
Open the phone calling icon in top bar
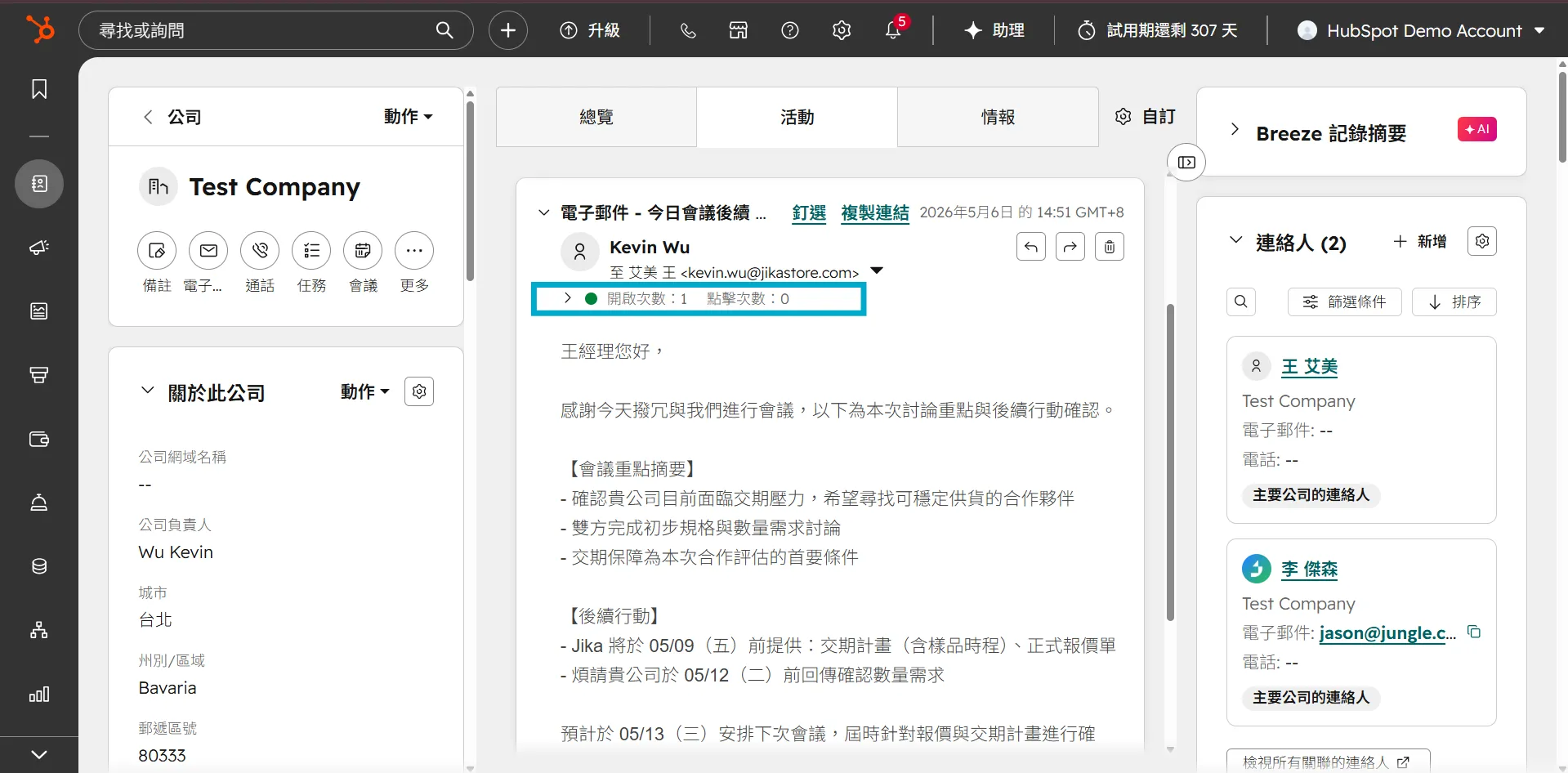tap(688, 30)
